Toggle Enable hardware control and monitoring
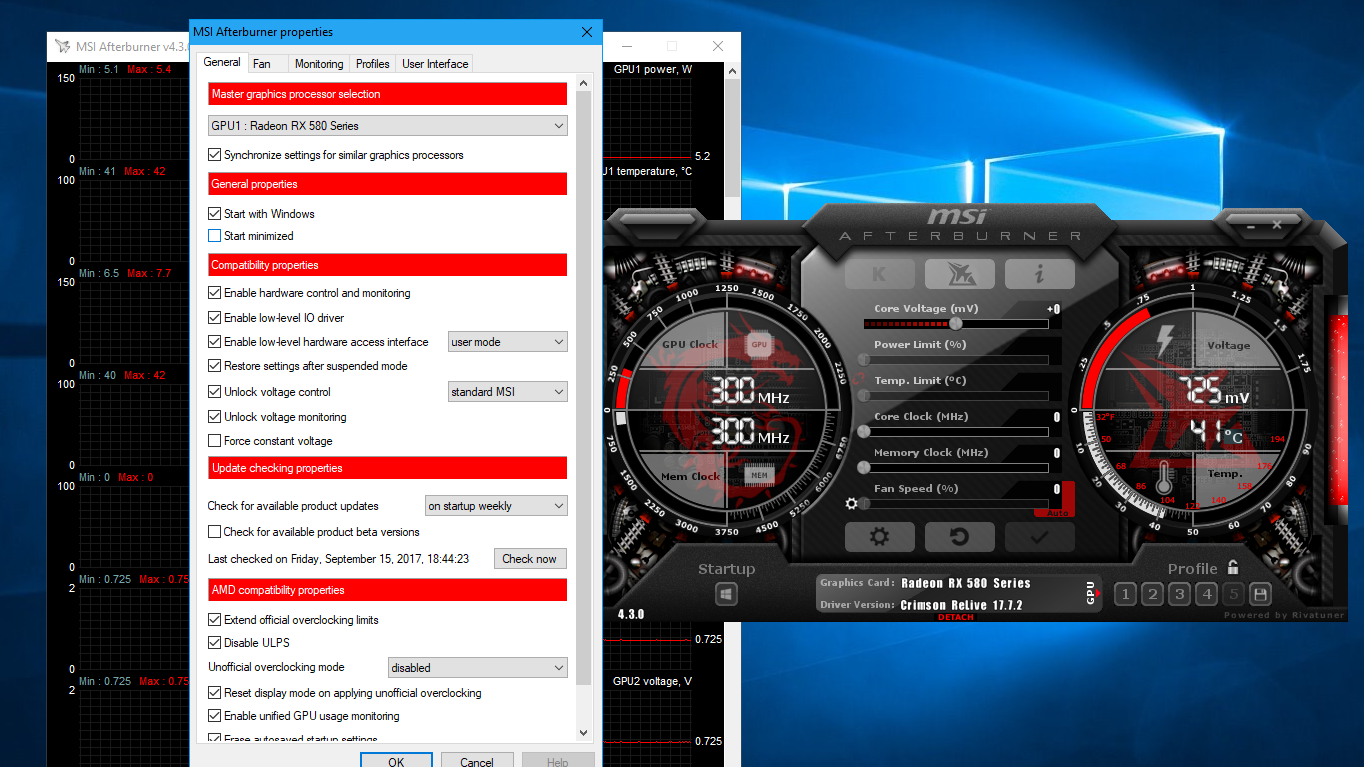 tap(214, 293)
